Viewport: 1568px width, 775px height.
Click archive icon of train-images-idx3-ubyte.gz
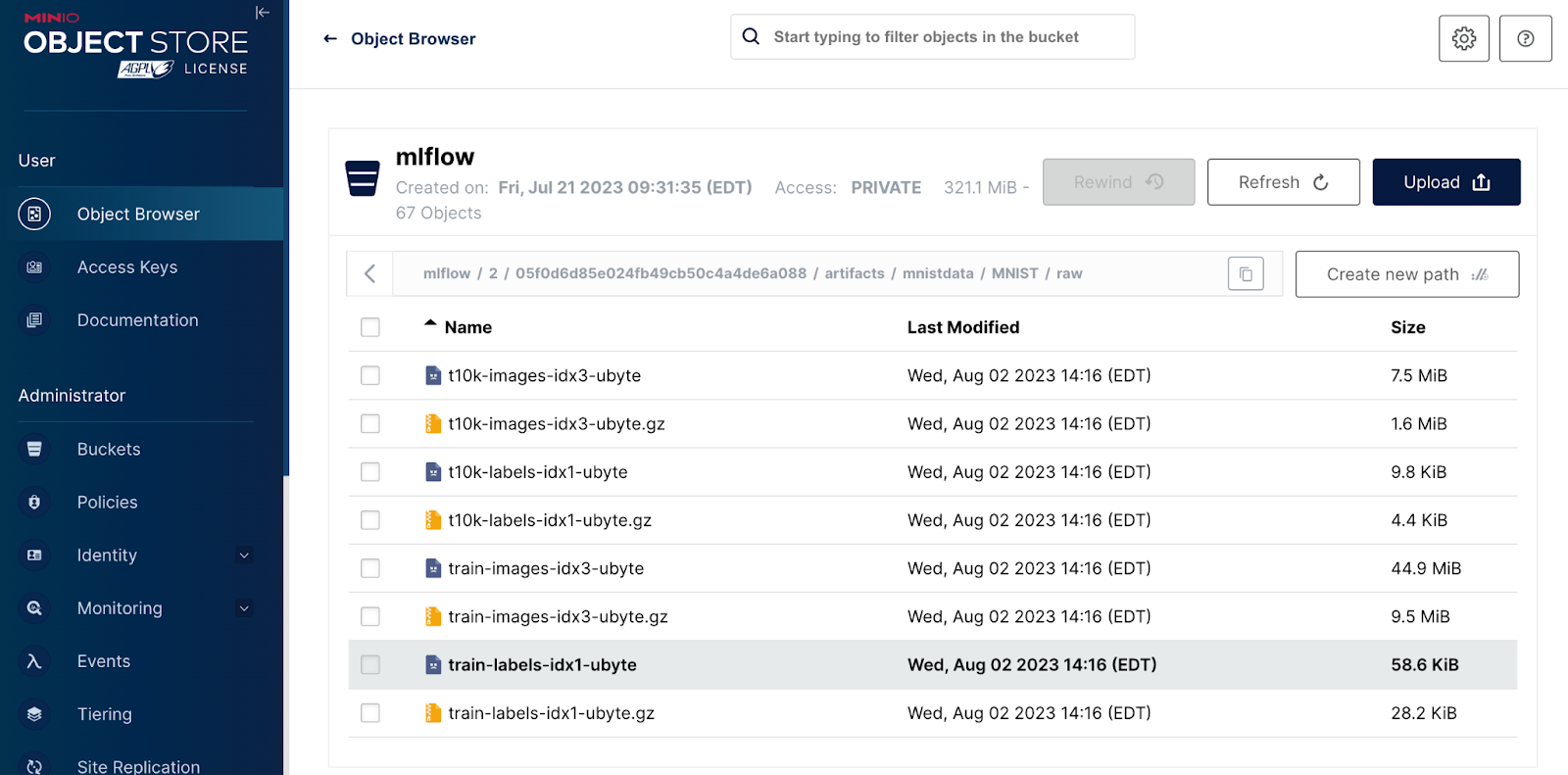click(433, 616)
